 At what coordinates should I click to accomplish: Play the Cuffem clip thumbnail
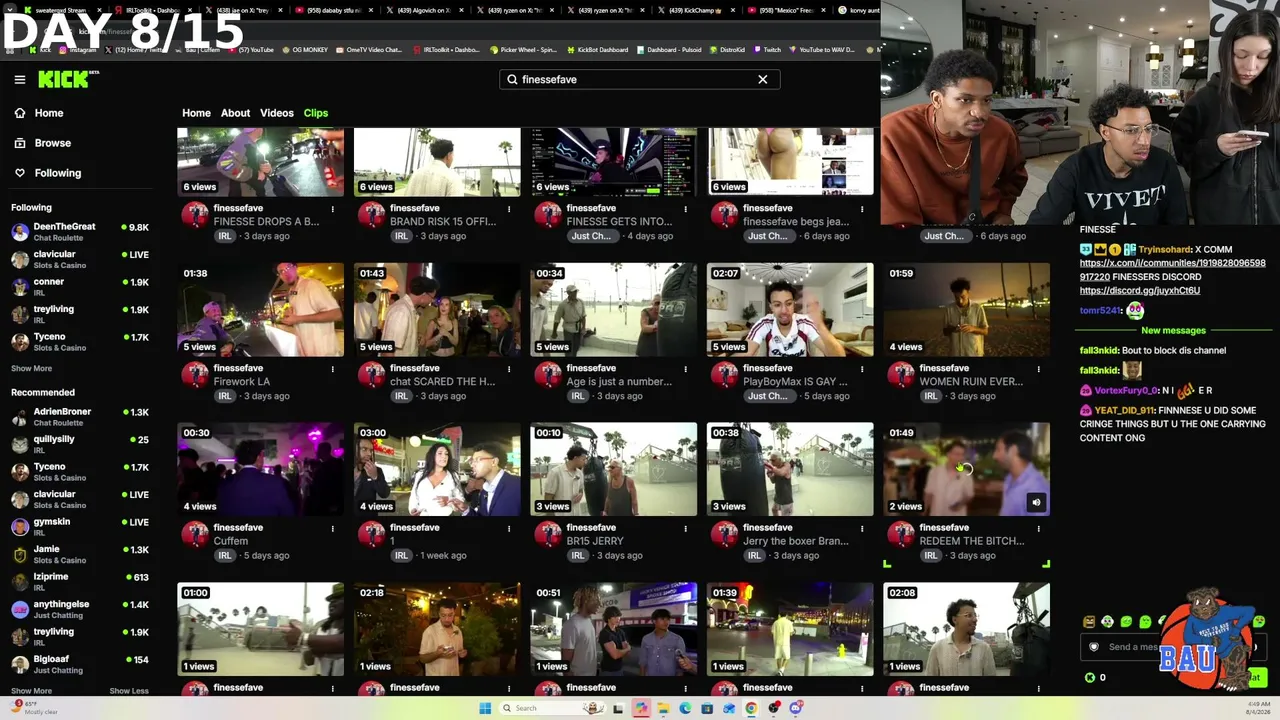point(261,469)
